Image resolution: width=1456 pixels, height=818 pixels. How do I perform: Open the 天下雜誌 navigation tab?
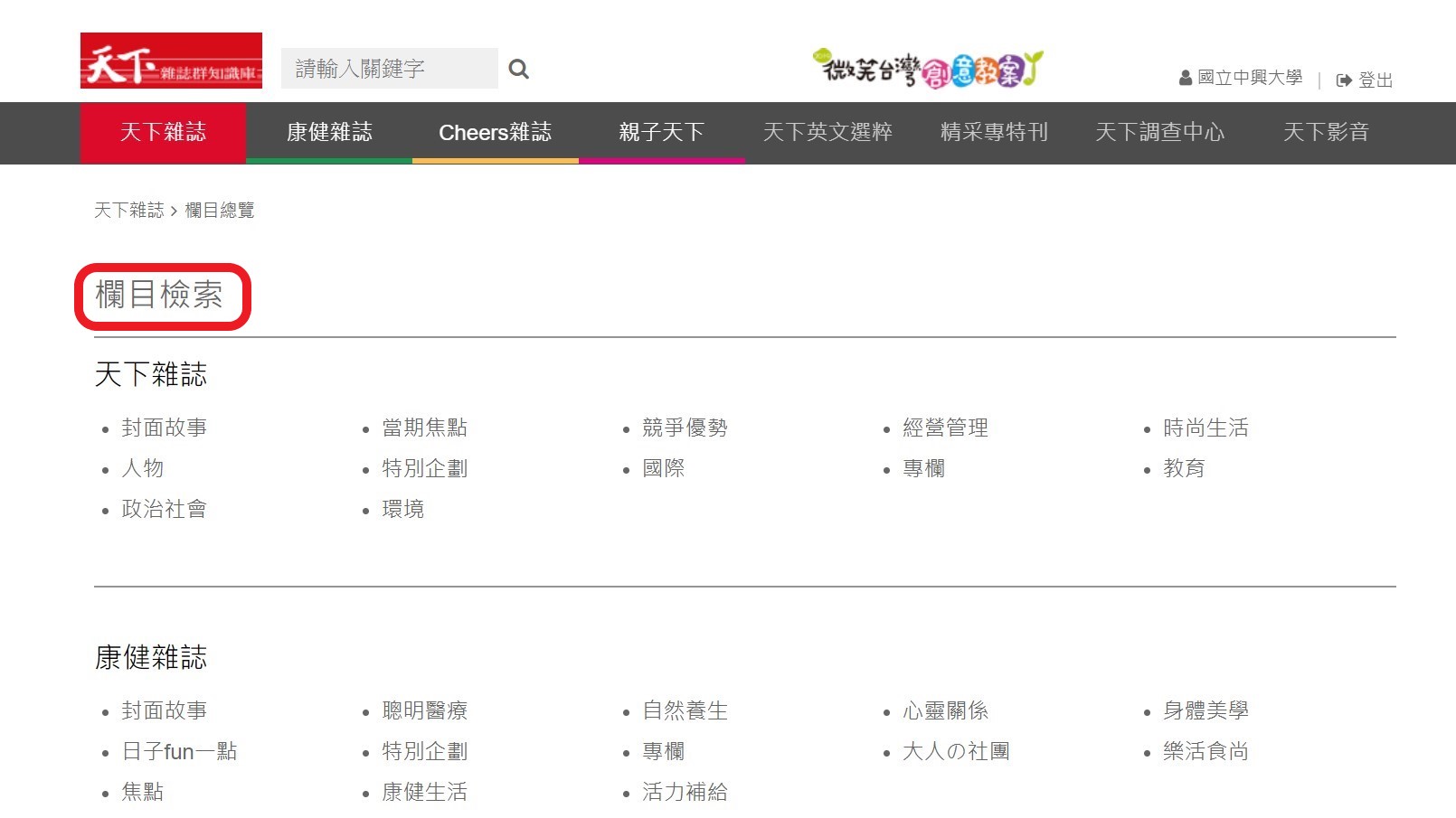coord(163,133)
